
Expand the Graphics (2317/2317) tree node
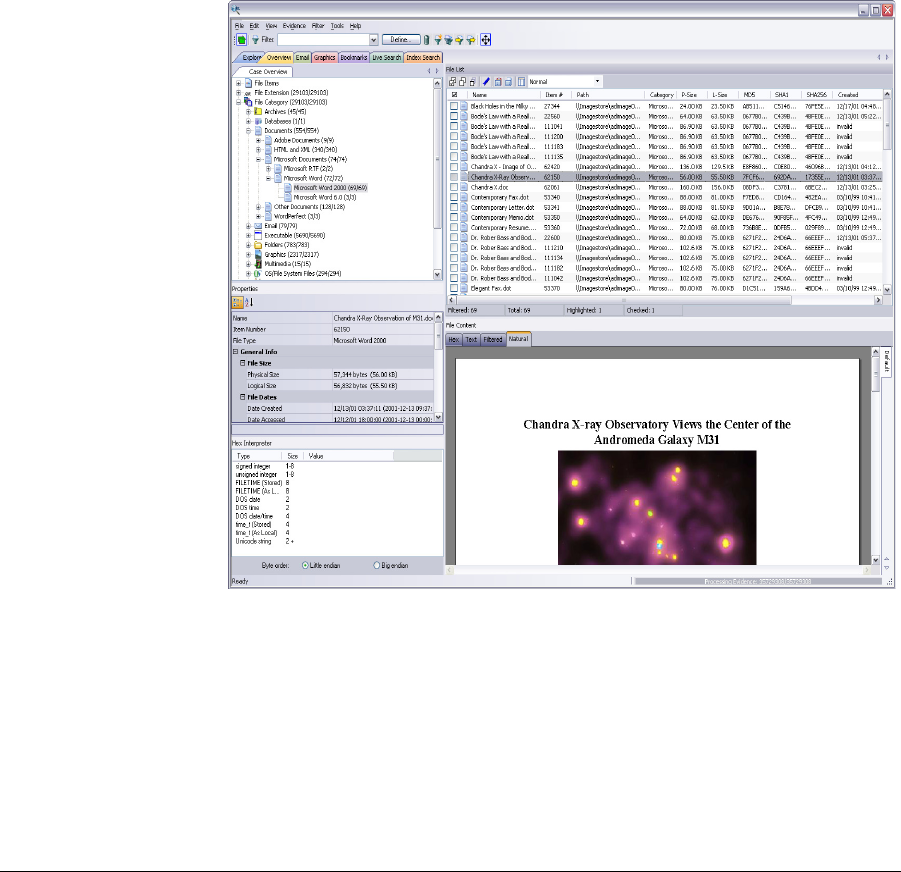pyautogui.click(x=248, y=254)
